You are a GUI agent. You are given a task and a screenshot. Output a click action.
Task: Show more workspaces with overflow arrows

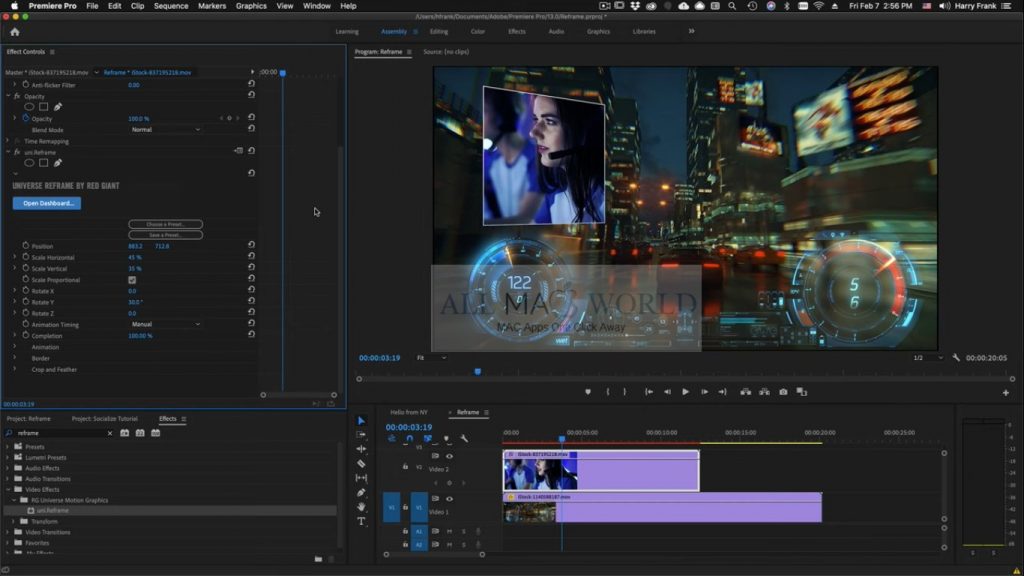coord(691,31)
